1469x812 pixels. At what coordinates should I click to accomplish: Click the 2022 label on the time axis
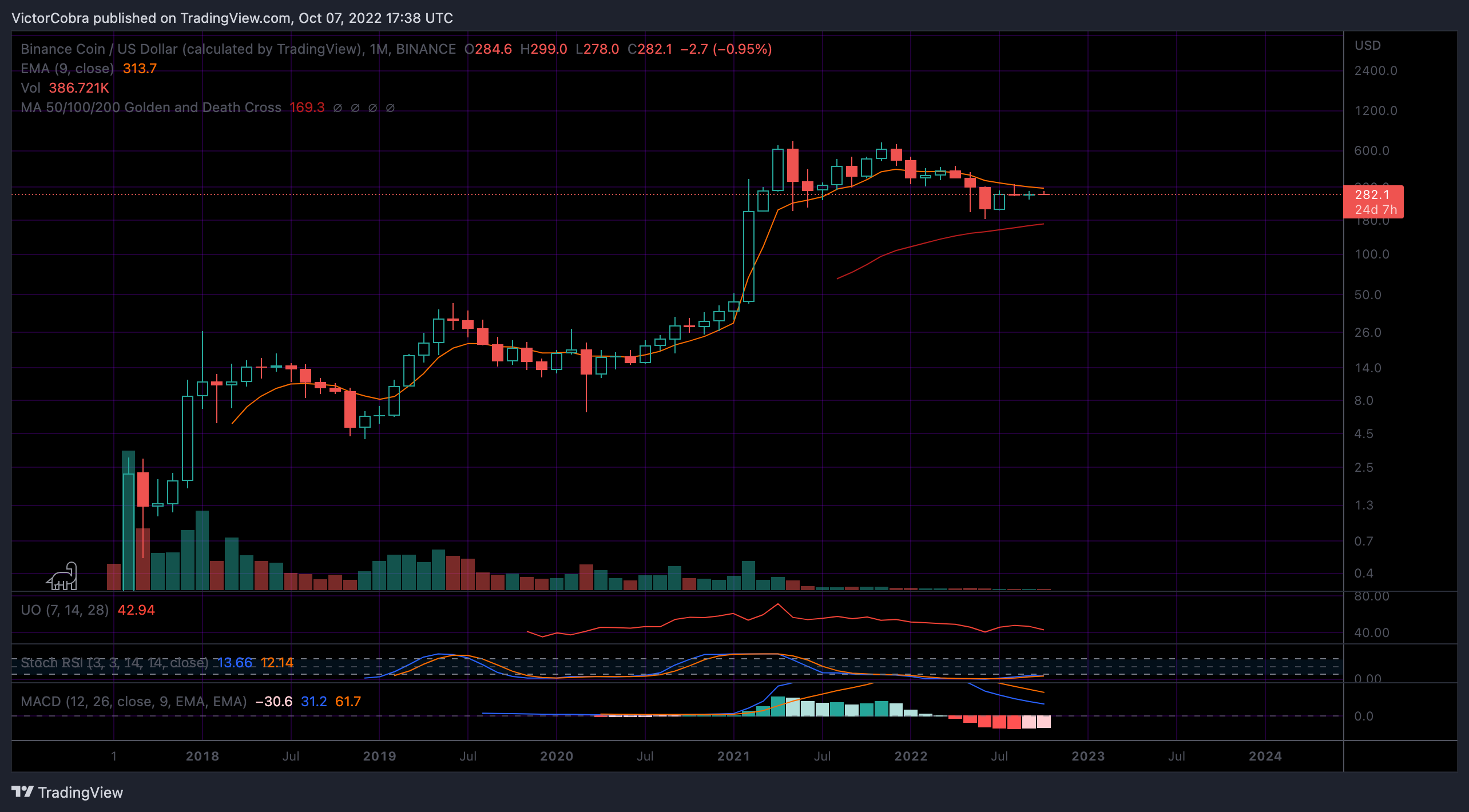click(x=911, y=756)
